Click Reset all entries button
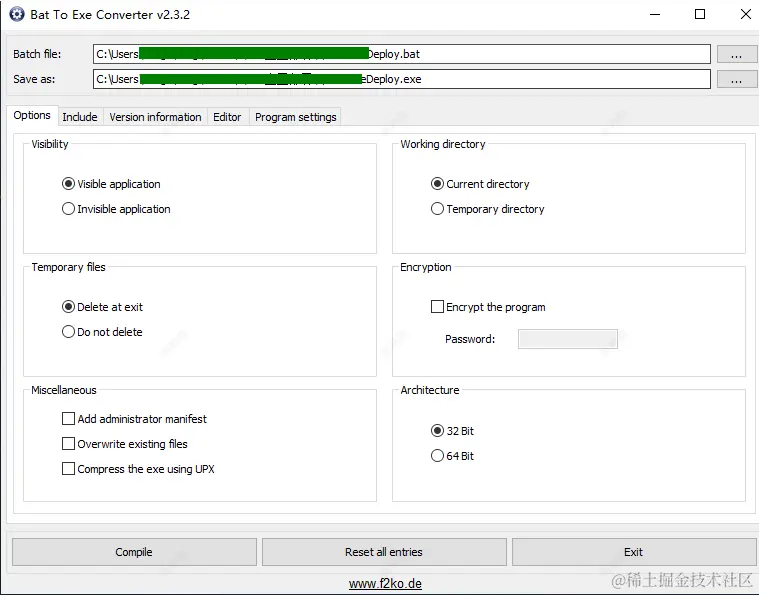Image resolution: width=759 pixels, height=595 pixels. click(384, 552)
